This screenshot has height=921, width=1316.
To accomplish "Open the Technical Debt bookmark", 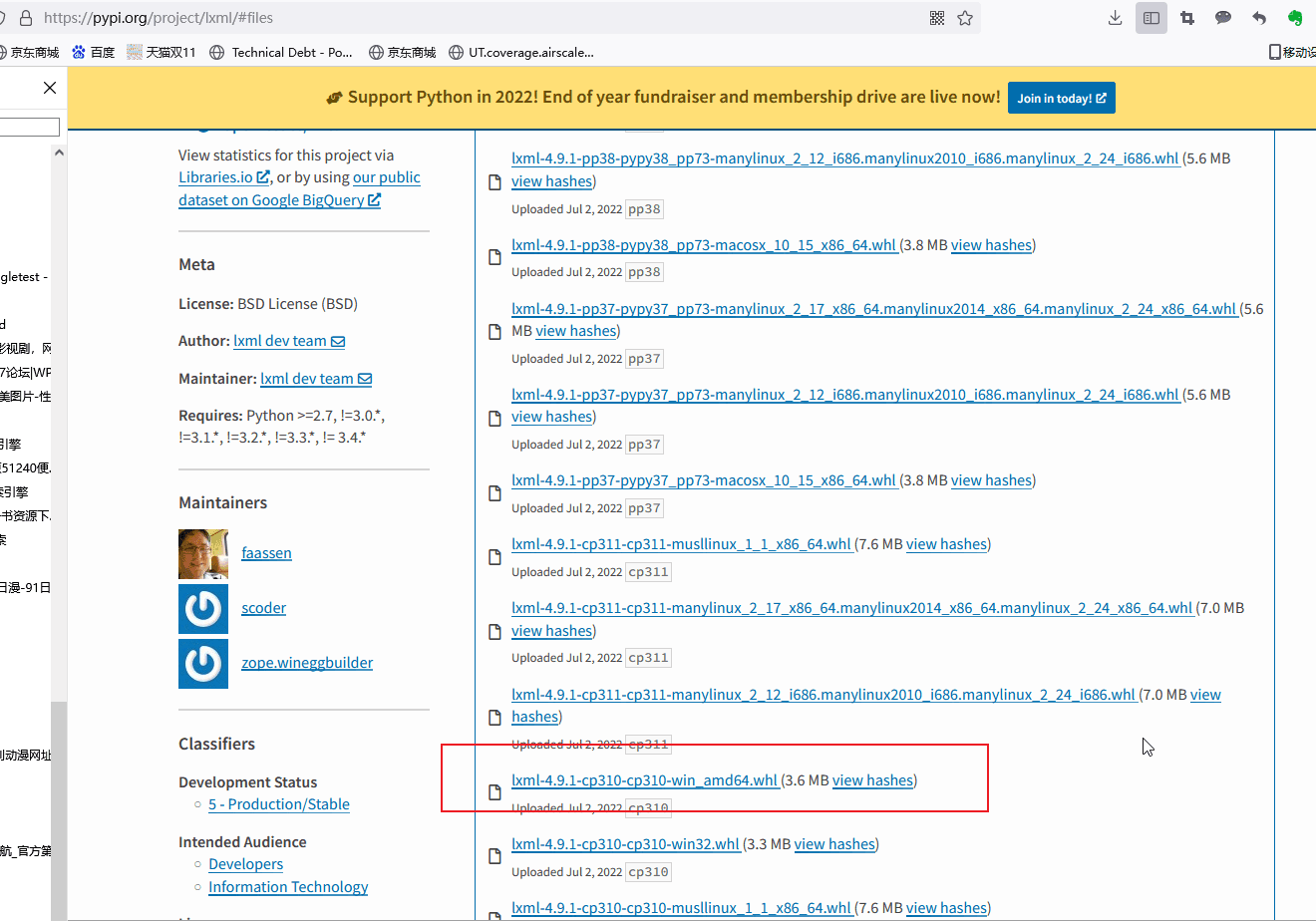I will click(x=281, y=52).
